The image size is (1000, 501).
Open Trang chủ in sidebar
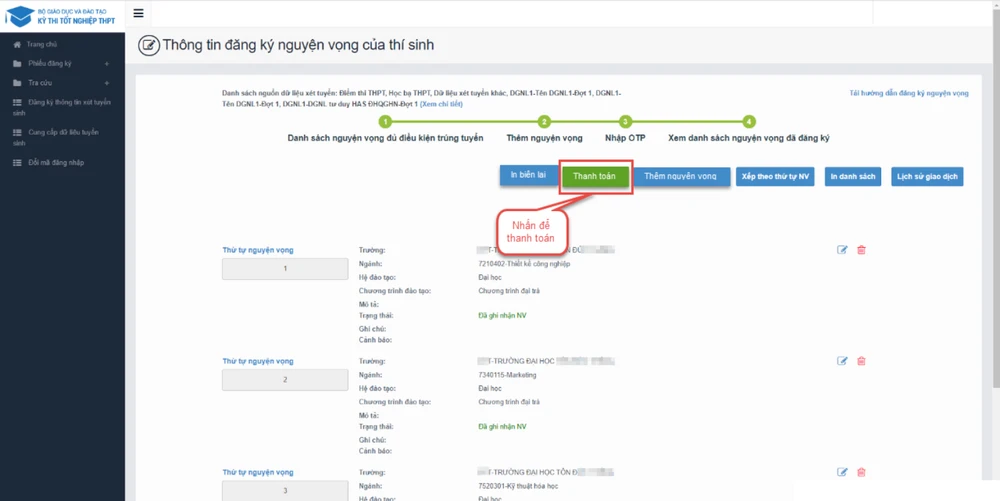(x=41, y=45)
